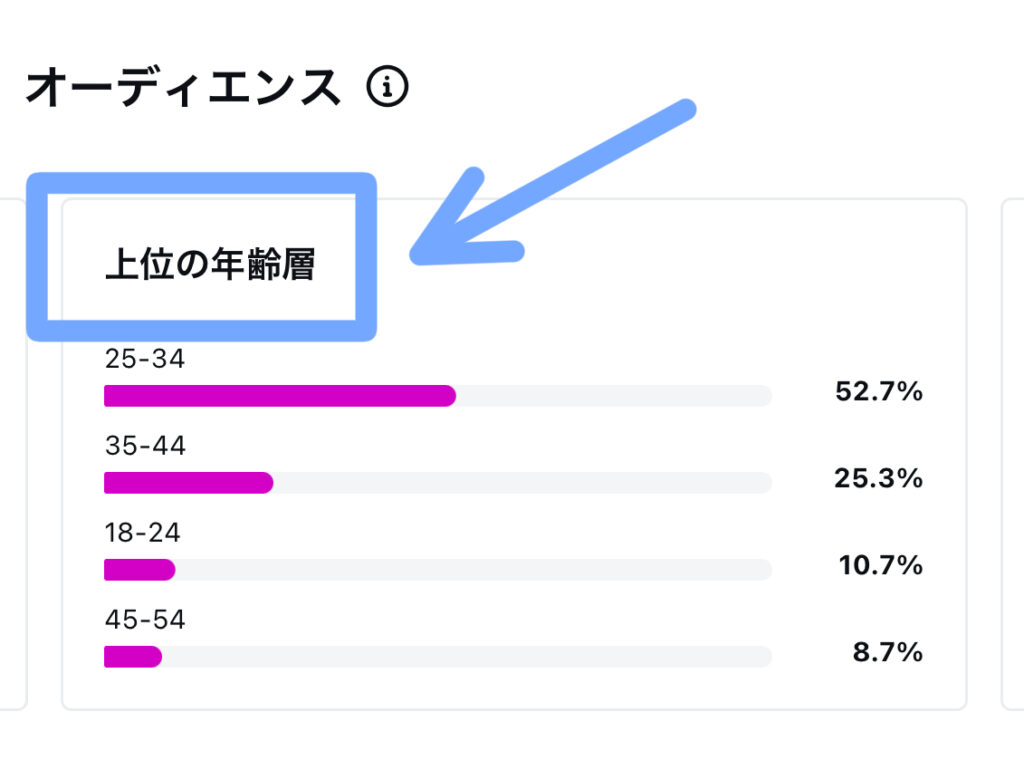Image resolution: width=1024 pixels, height=760 pixels.
Task: Click the 10.7% percentage value
Action: tap(880, 565)
